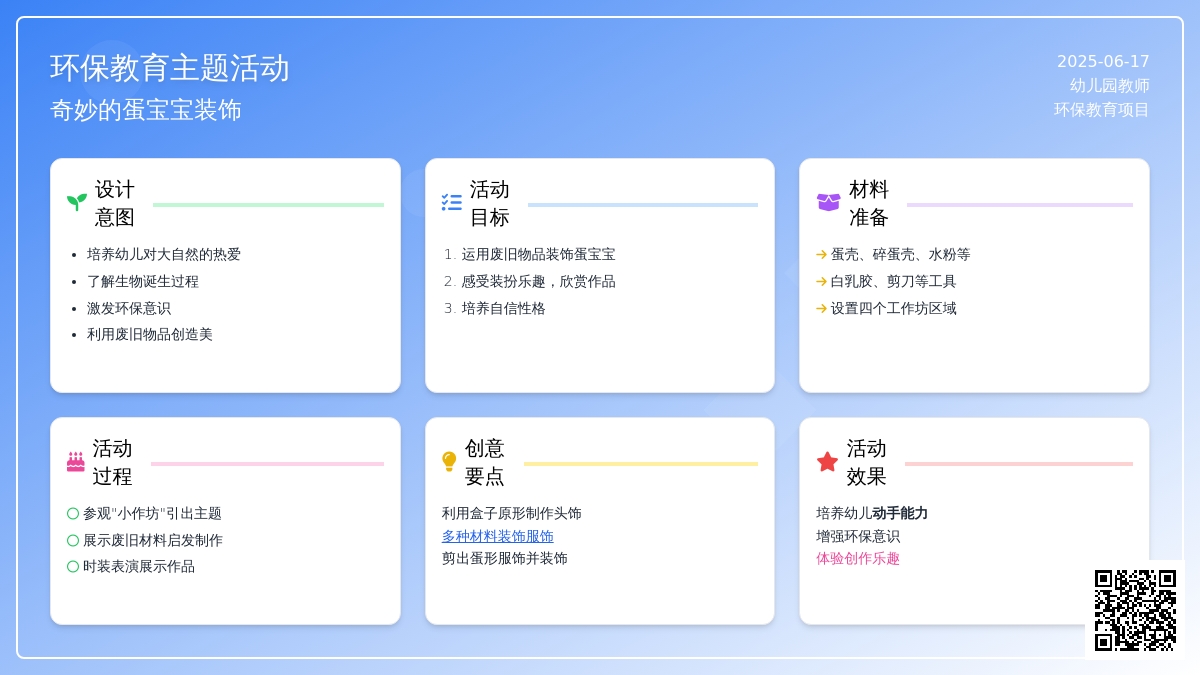Click the text 幼儿园教师

coord(1110,86)
